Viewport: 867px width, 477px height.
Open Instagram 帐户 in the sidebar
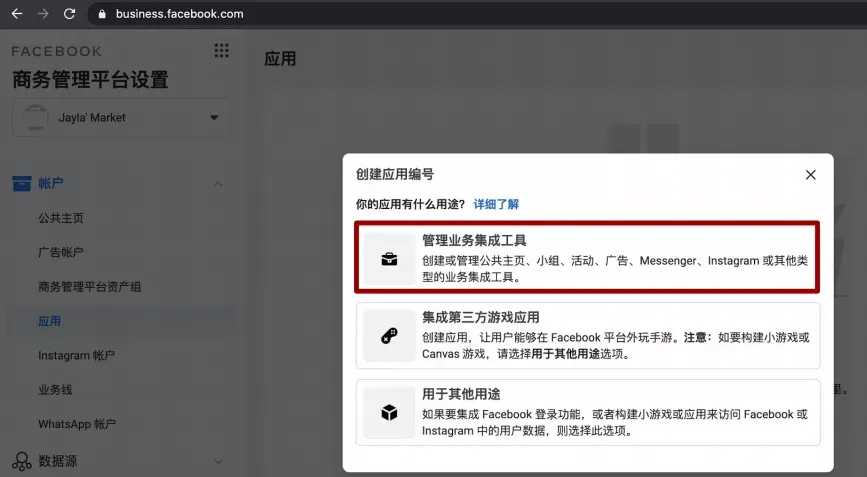[76, 355]
